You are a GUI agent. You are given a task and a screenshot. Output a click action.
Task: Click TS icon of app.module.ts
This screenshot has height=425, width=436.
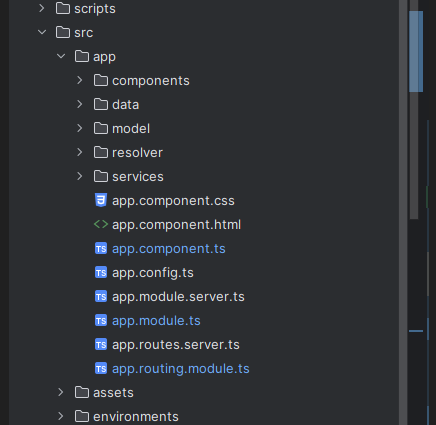click(x=101, y=320)
